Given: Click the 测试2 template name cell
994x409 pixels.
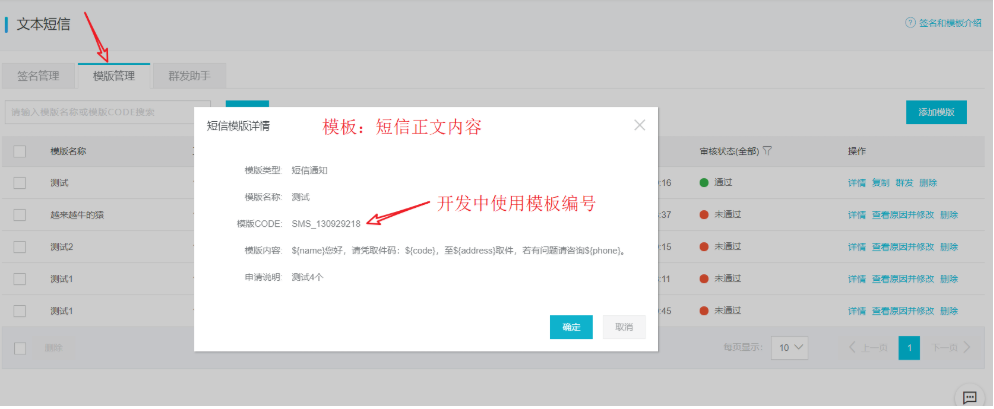Looking at the screenshot, I should 61,247.
